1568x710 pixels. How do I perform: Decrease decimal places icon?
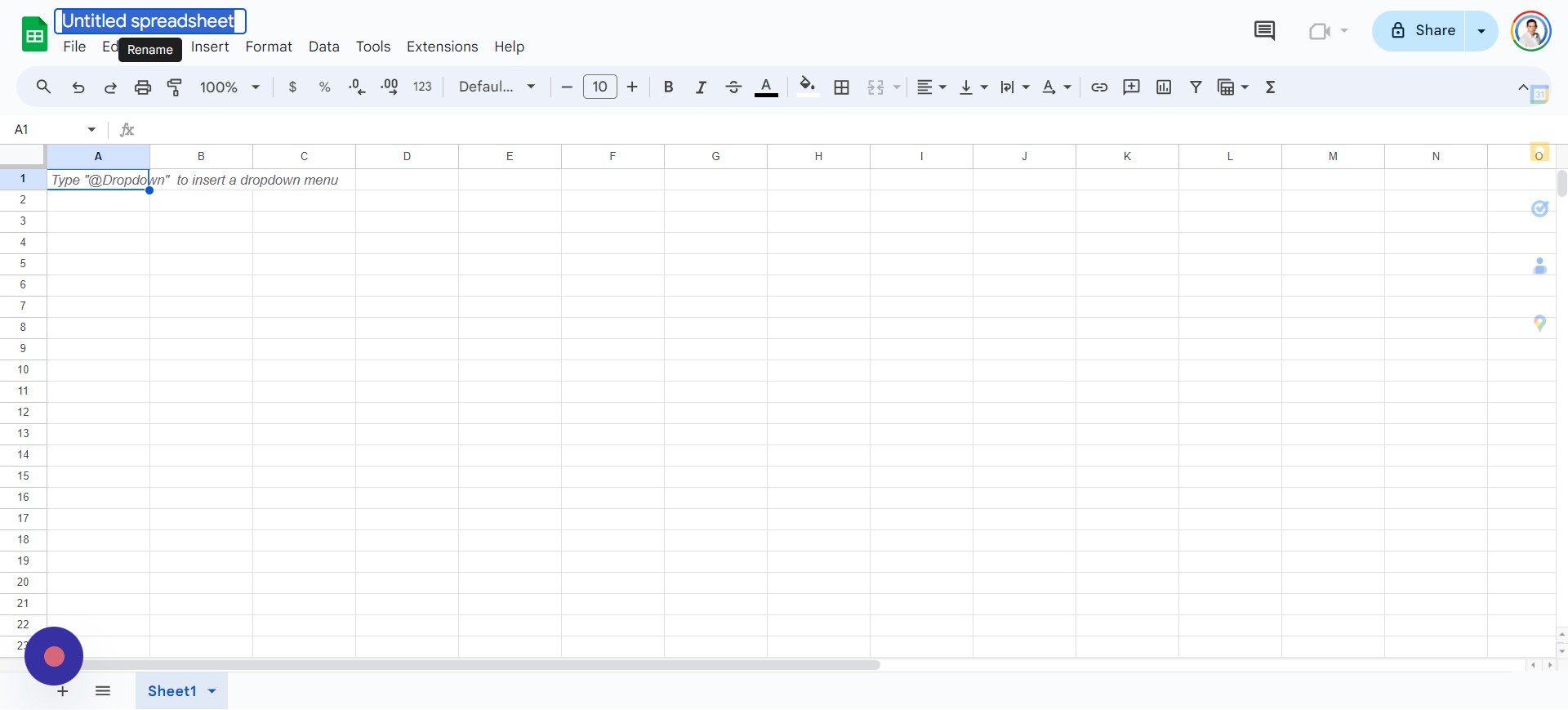[x=357, y=87]
